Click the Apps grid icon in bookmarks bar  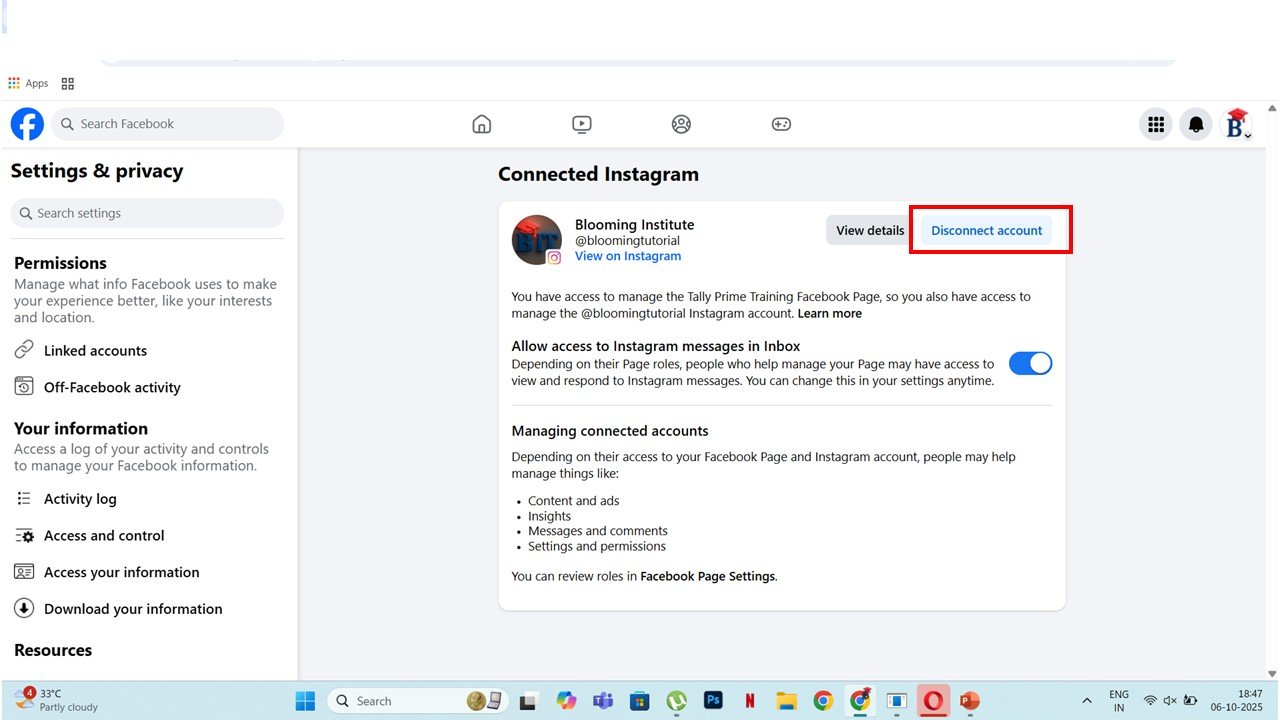pos(14,84)
